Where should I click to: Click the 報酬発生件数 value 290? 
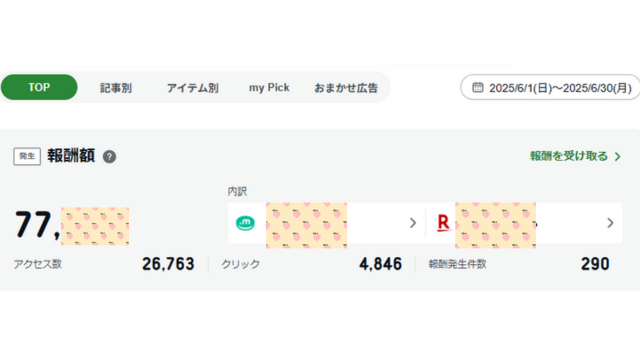pyautogui.click(x=595, y=264)
